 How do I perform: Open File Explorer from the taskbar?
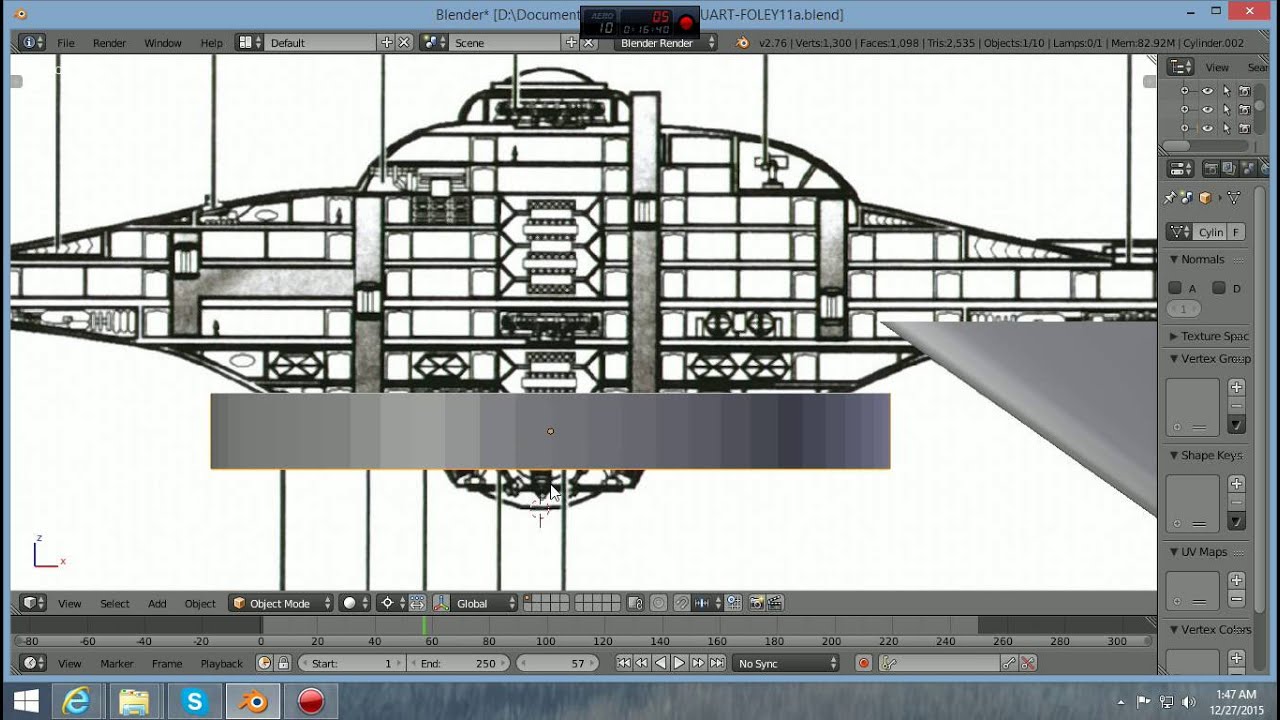point(134,701)
